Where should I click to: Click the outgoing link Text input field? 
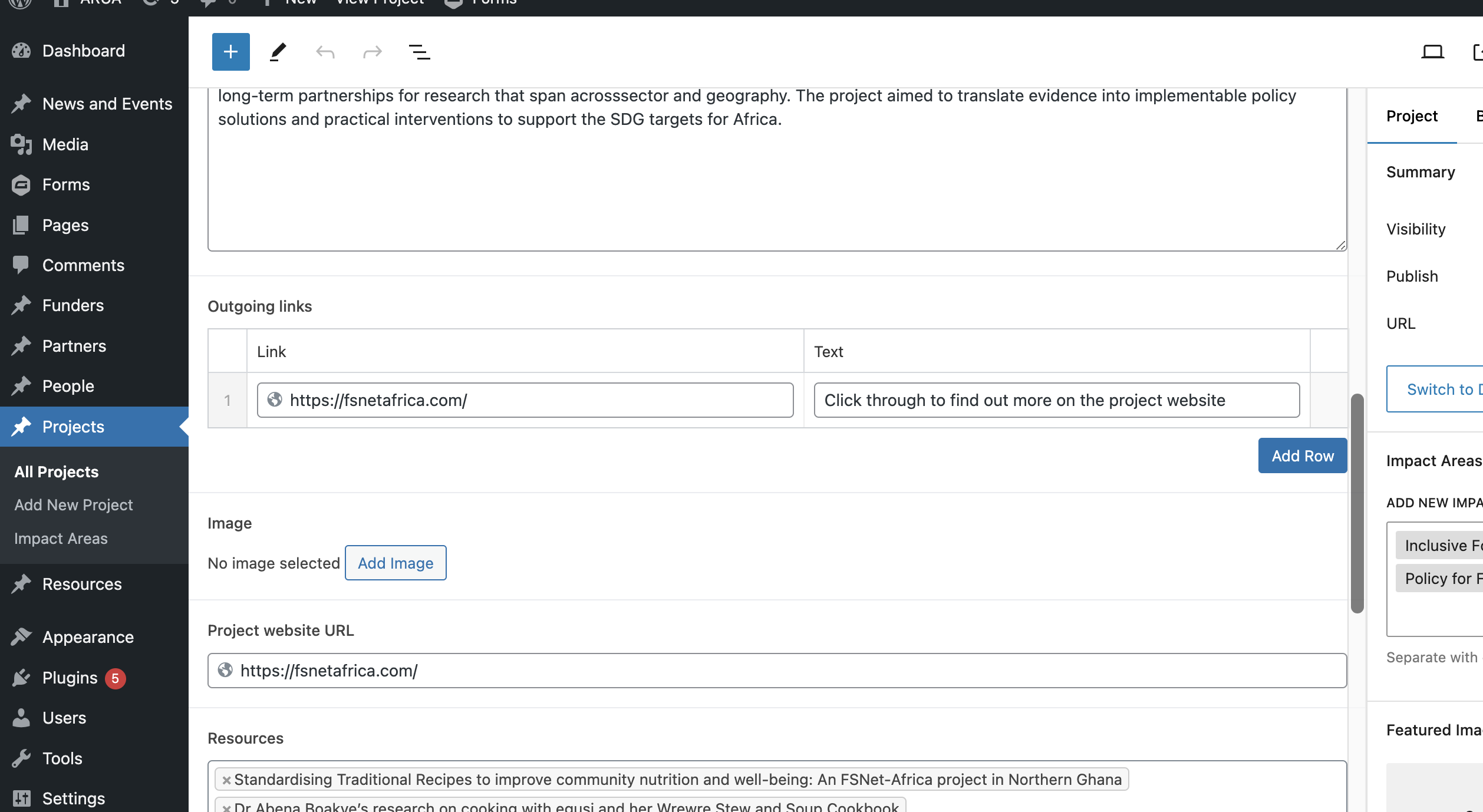[1056, 400]
